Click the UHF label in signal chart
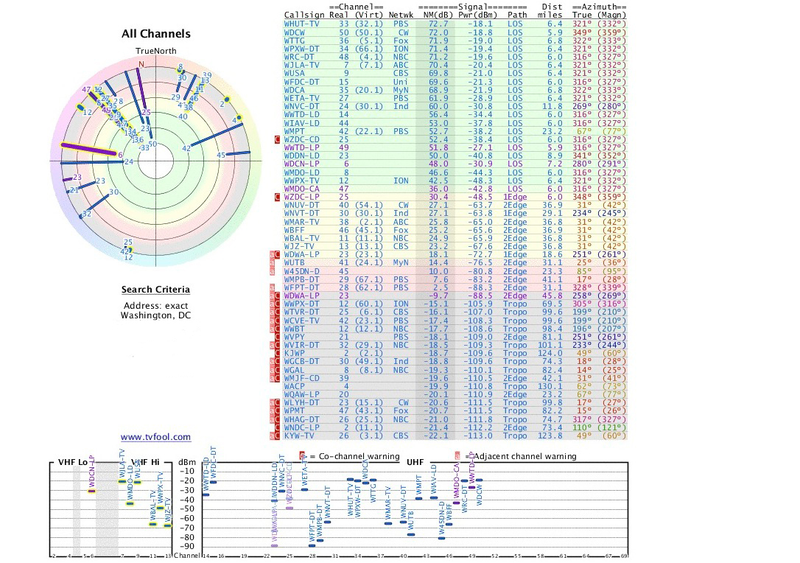The width and height of the screenshot is (800, 563). (x=415, y=462)
